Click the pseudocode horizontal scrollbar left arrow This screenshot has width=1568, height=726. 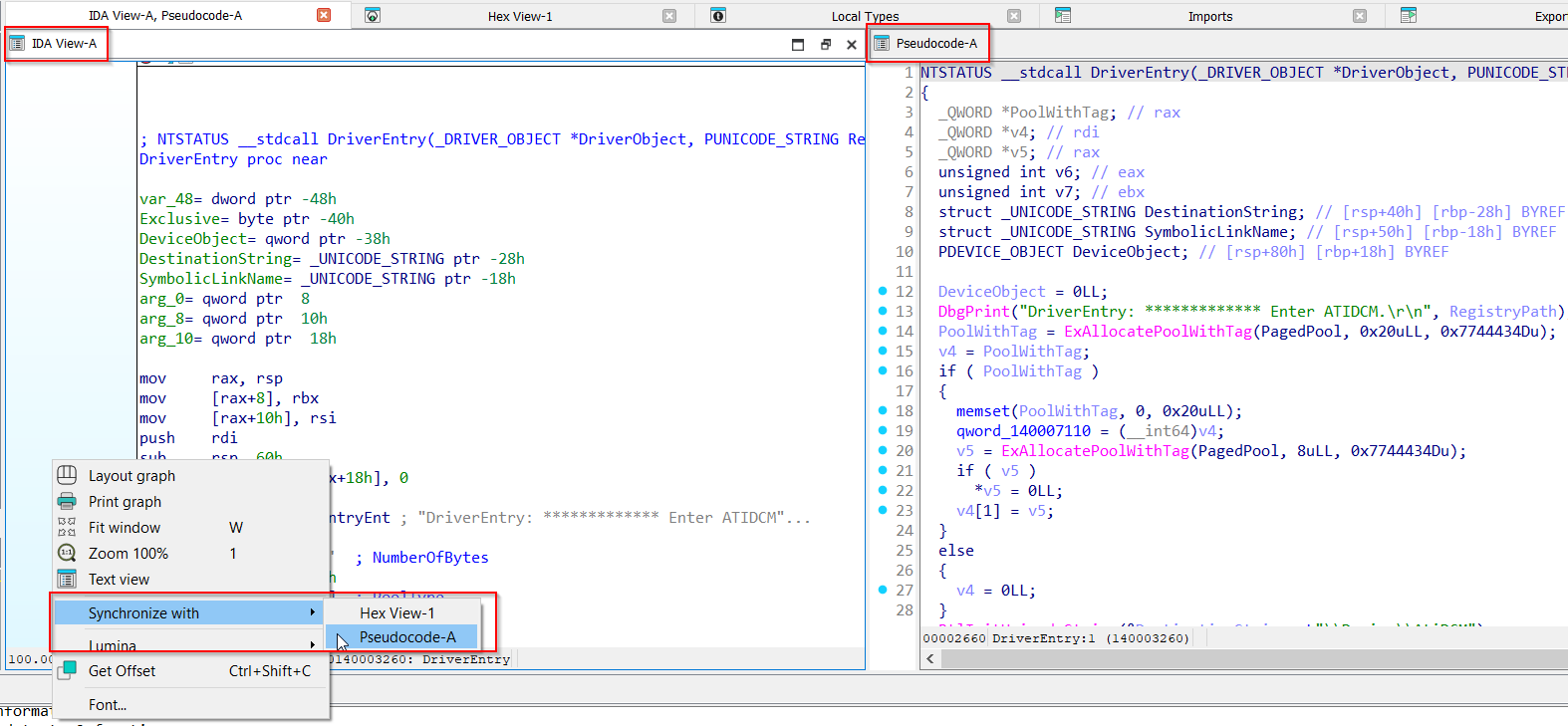[x=930, y=658]
